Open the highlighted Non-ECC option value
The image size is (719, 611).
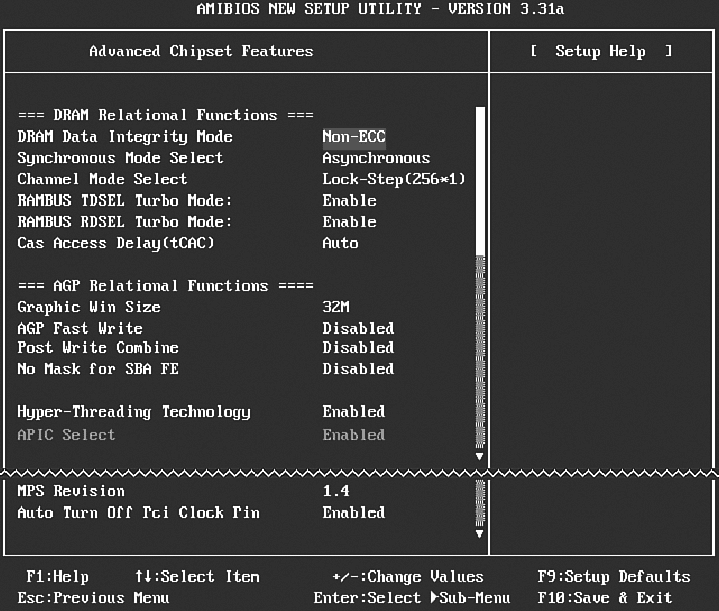pos(353,137)
